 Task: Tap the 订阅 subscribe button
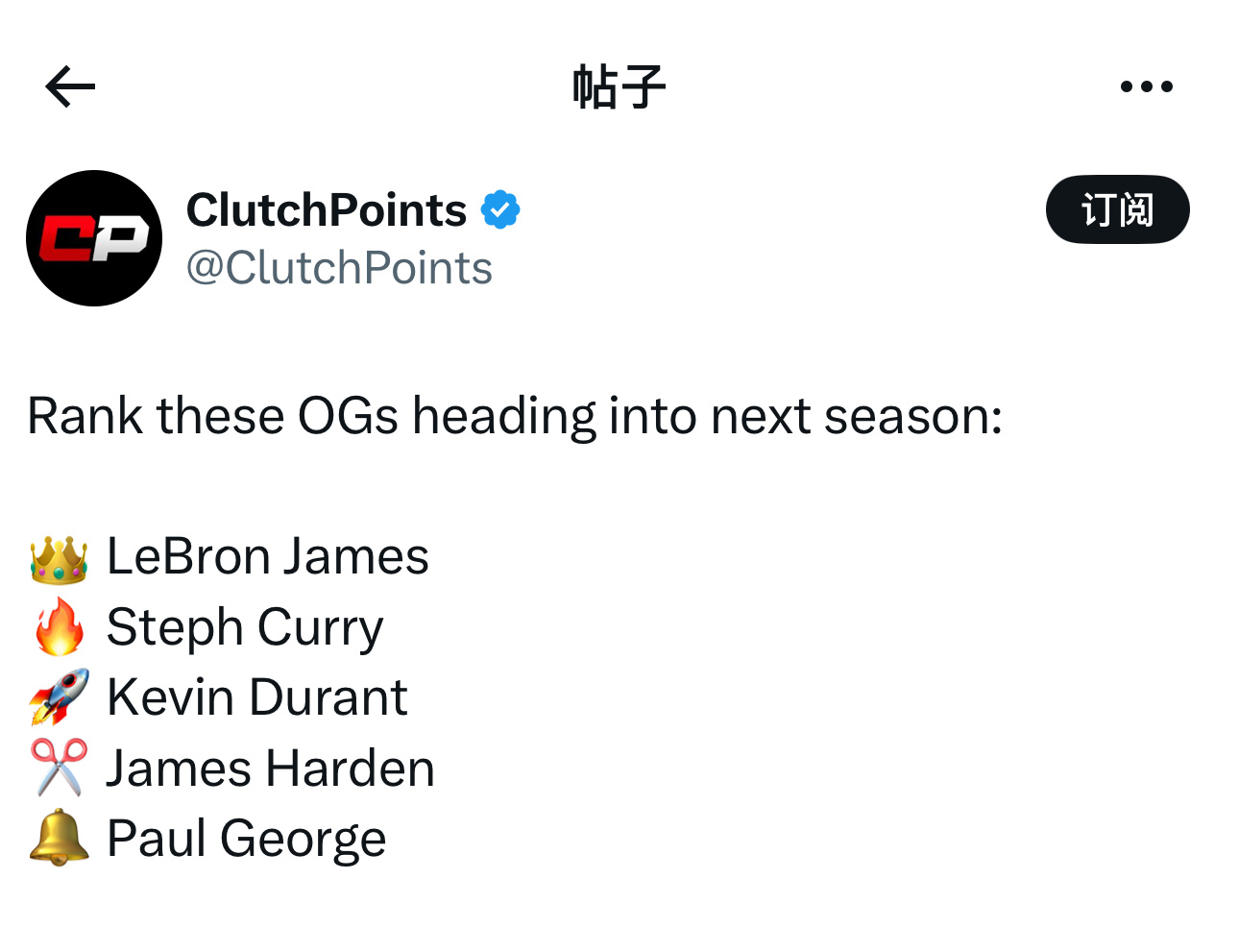[x=1117, y=209]
